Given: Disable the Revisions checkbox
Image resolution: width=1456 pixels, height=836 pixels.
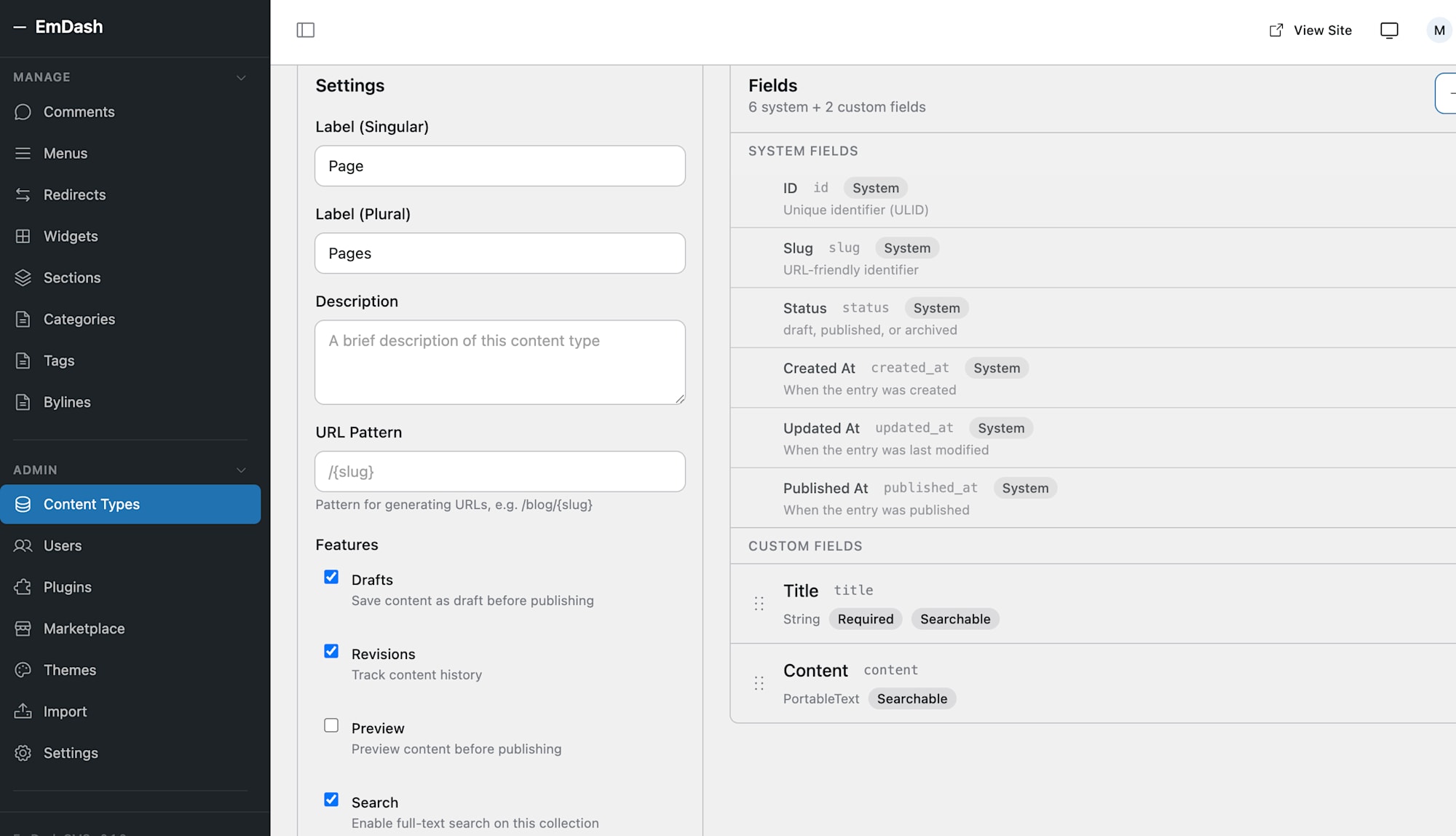Looking at the screenshot, I should (331, 650).
